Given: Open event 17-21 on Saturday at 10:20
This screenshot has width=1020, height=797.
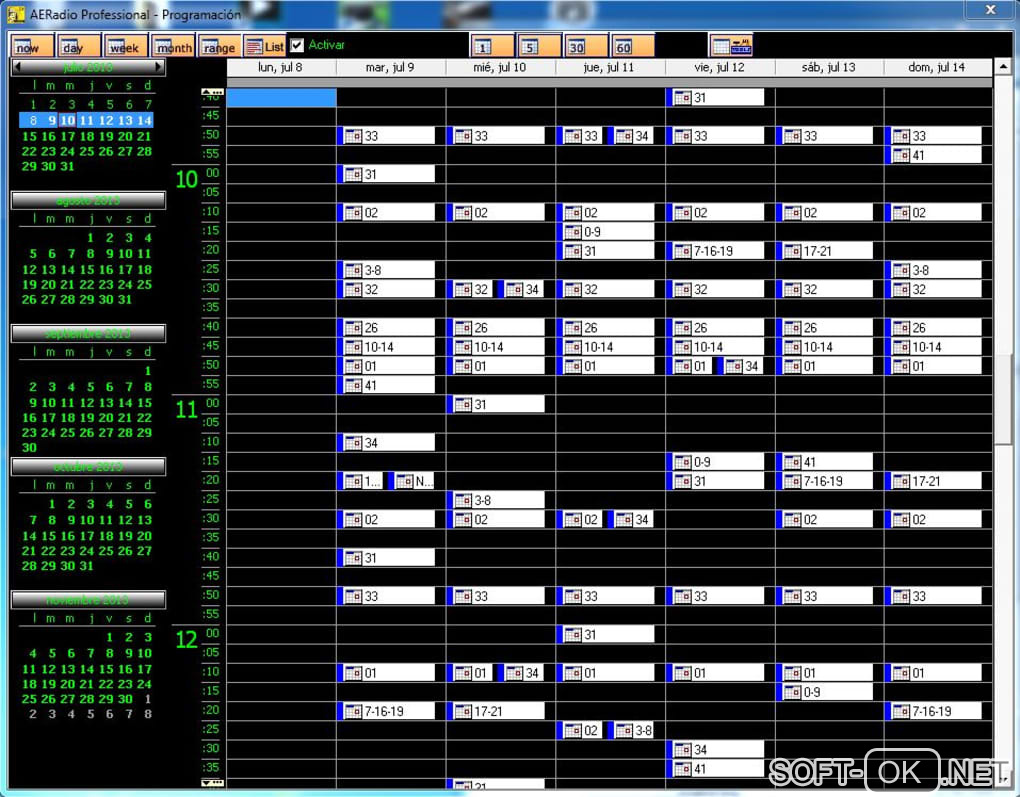Looking at the screenshot, I should tap(824, 251).
